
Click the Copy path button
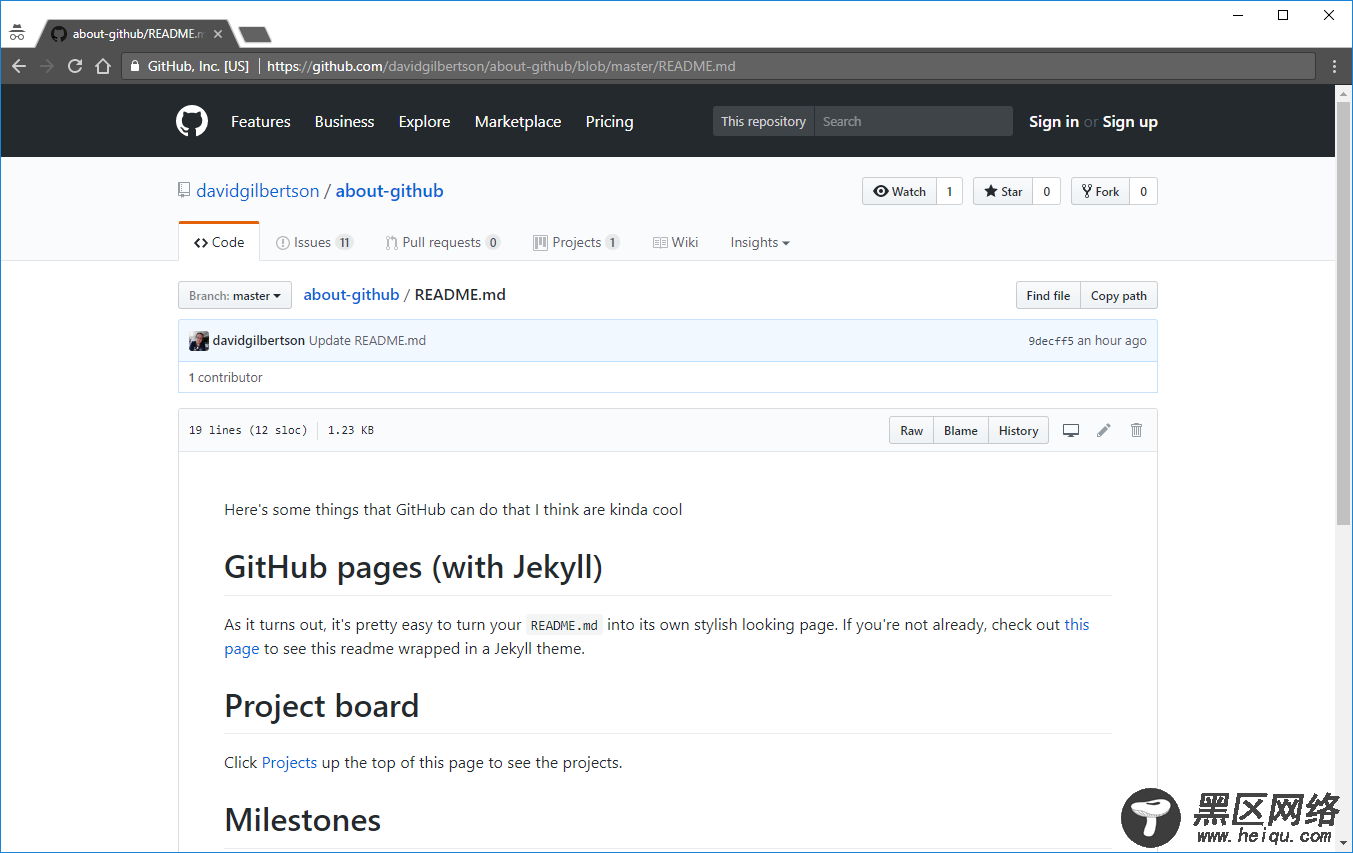click(1119, 295)
